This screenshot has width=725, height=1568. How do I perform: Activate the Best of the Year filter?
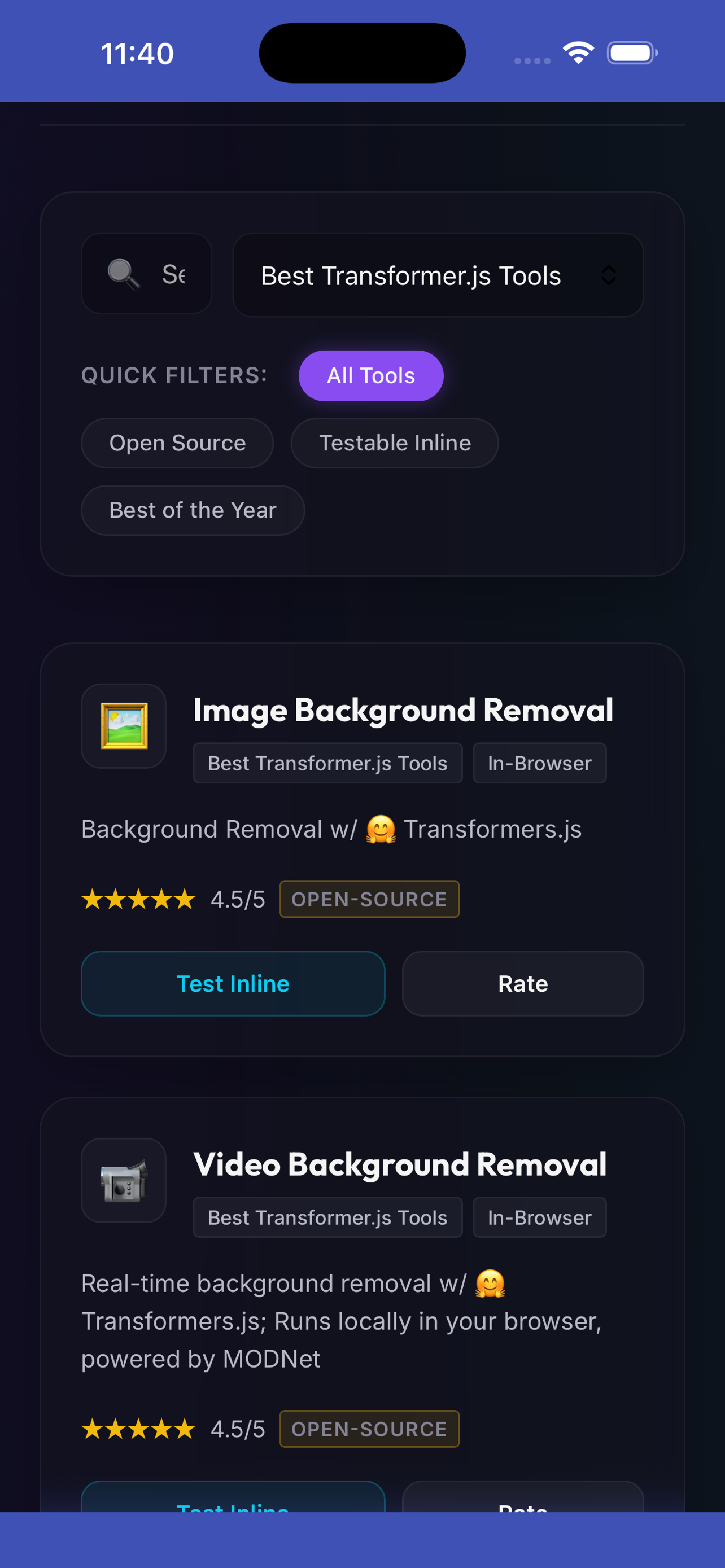click(x=193, y=510)
